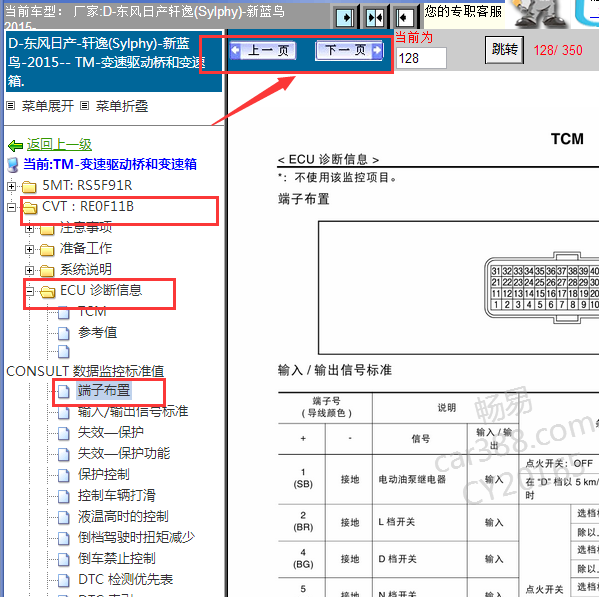Open the 控制车辆打滑 document item
This screenshot has width=599, height=597.
[117, 495]
